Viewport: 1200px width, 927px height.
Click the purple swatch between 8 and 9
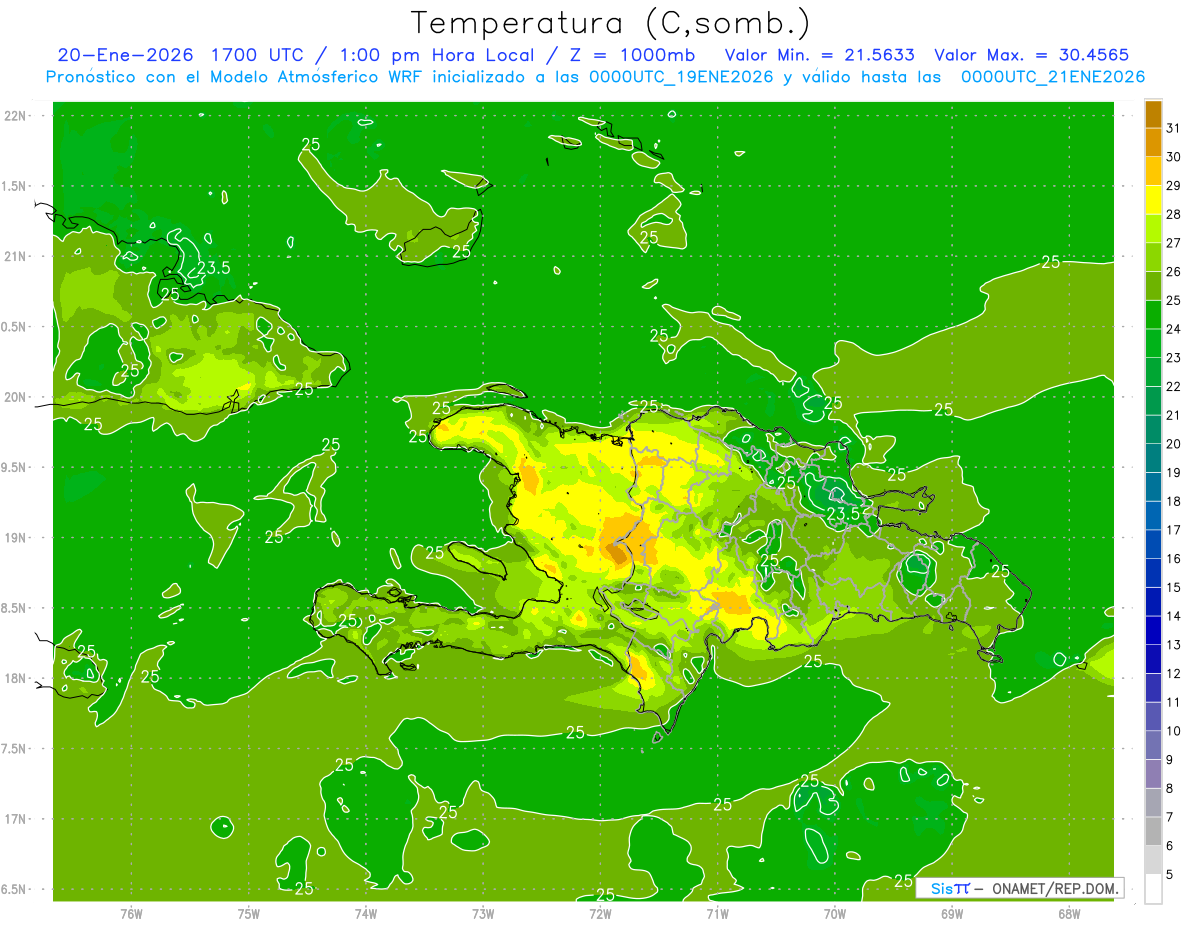1153,774
